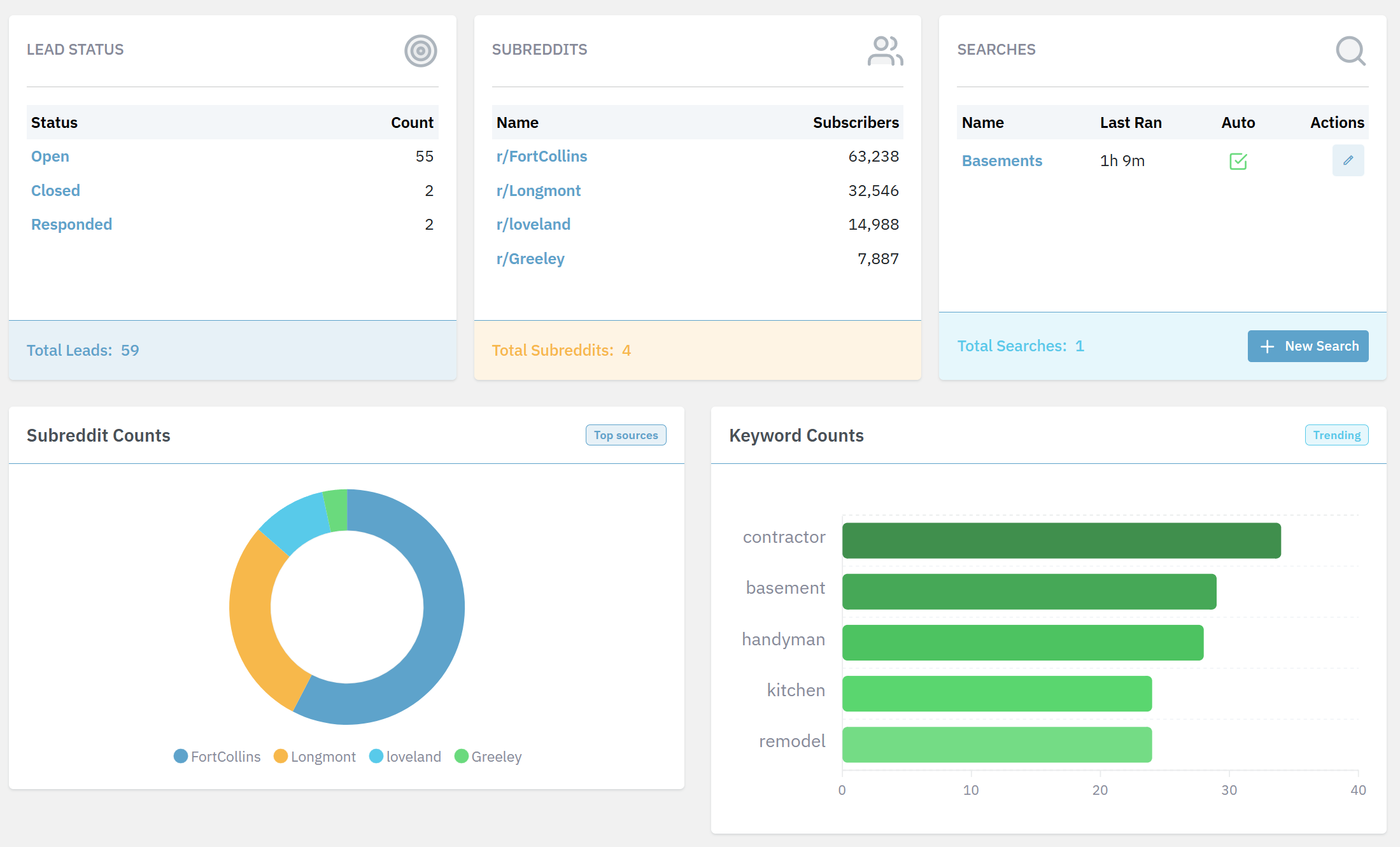Toggle Auto checkbox for Basements search
This screenshot has height=847, width=1400.
pos(1237,161)
